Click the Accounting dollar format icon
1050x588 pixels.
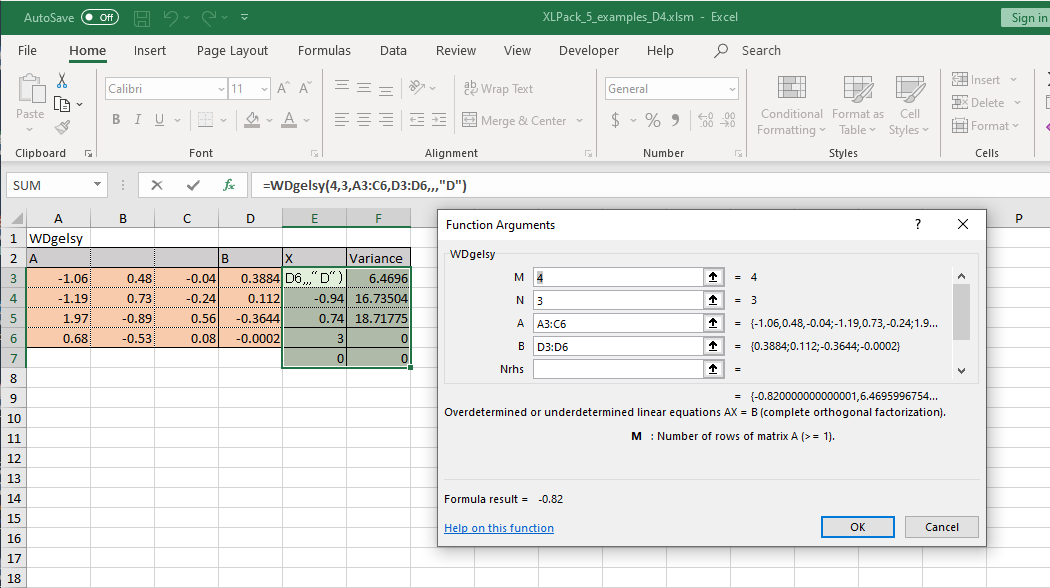click(x=615, y=121)
